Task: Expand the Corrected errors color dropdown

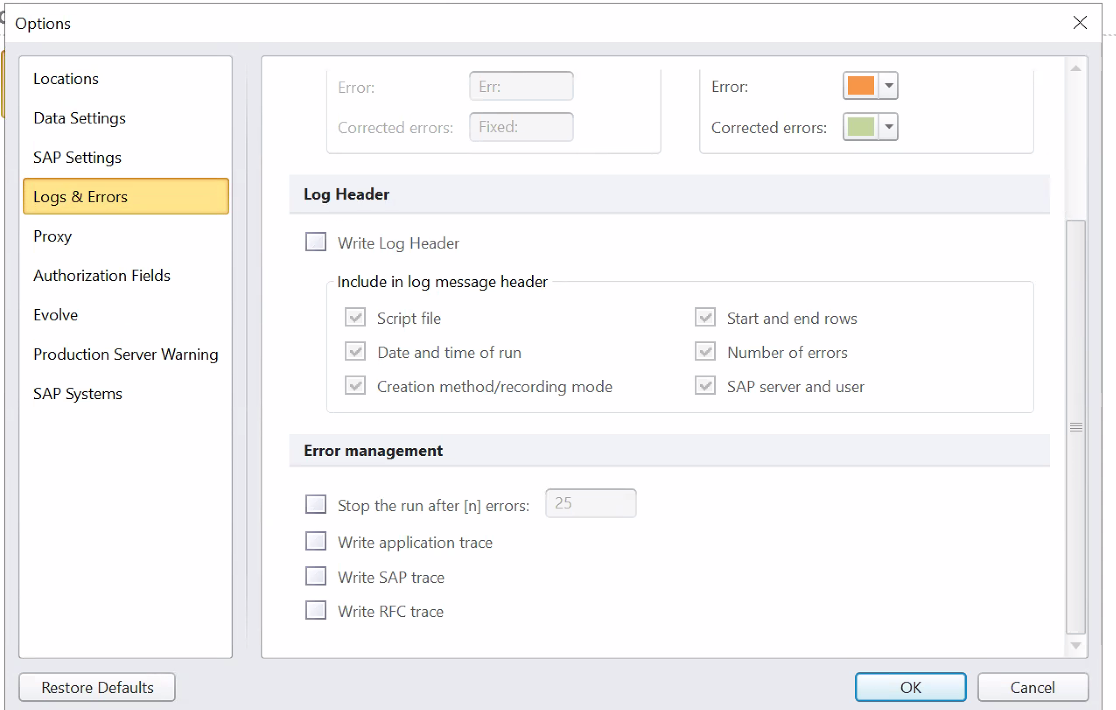Action: click(889, 128)
